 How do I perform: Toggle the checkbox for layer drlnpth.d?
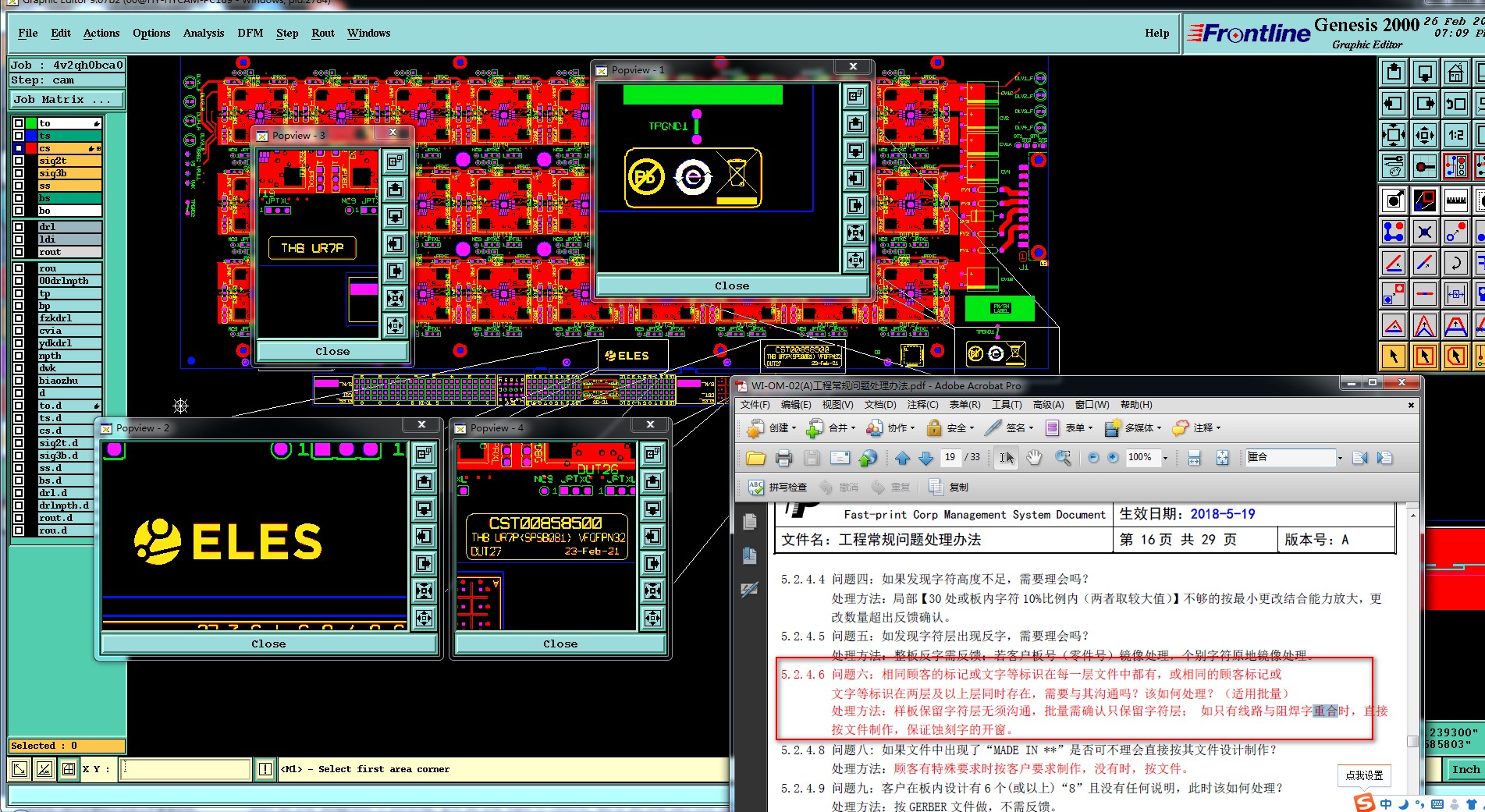click(19, 505)
